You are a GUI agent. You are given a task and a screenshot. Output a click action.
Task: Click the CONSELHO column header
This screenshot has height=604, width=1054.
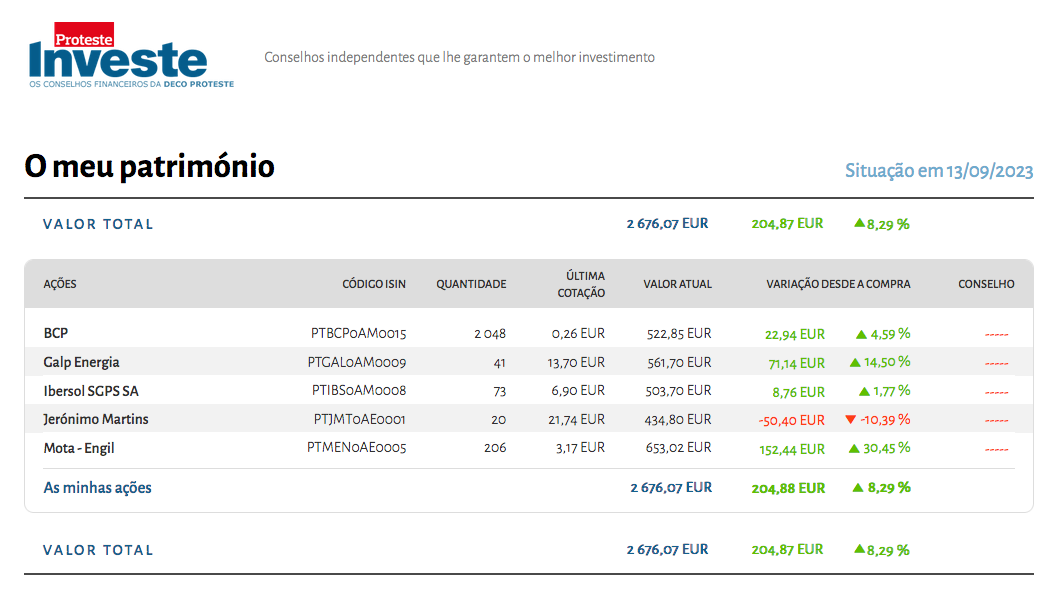(986, 284)
